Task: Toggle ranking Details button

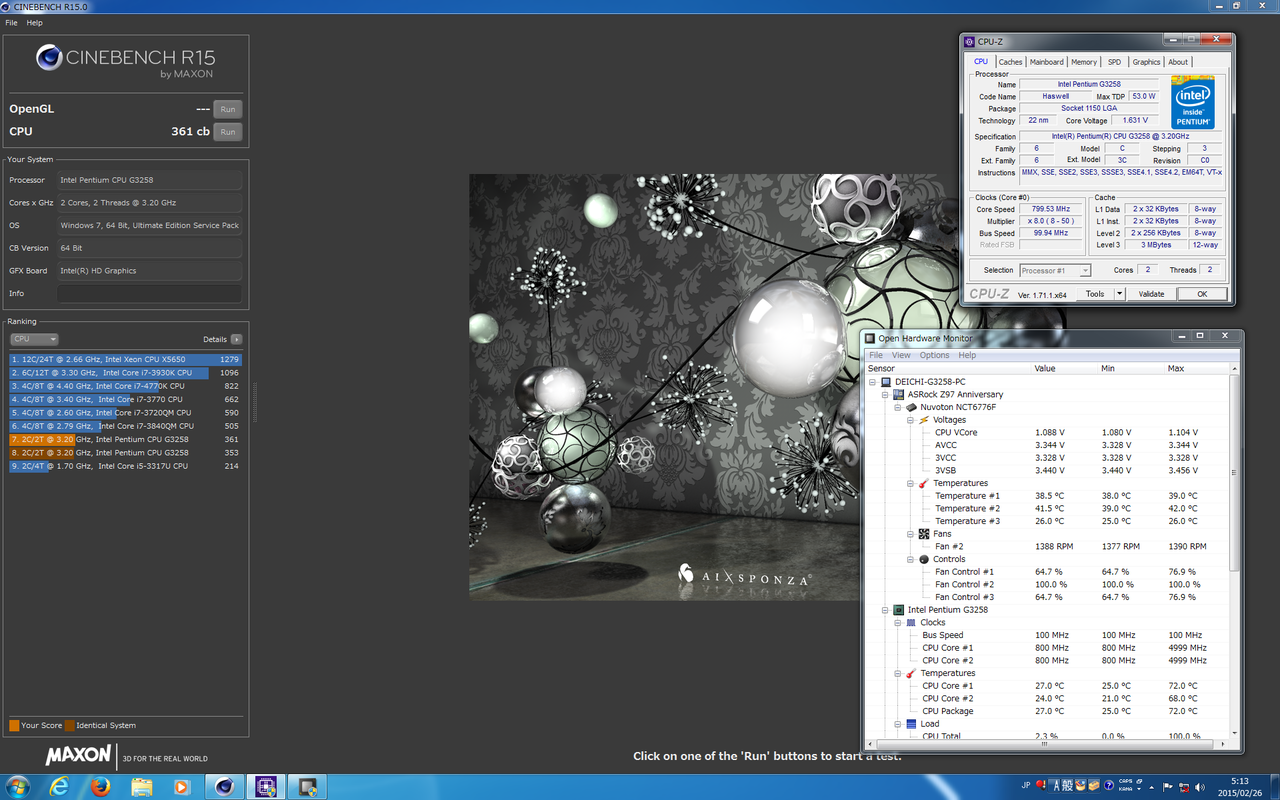Action: pyautogui.click(x=236, y=339)
